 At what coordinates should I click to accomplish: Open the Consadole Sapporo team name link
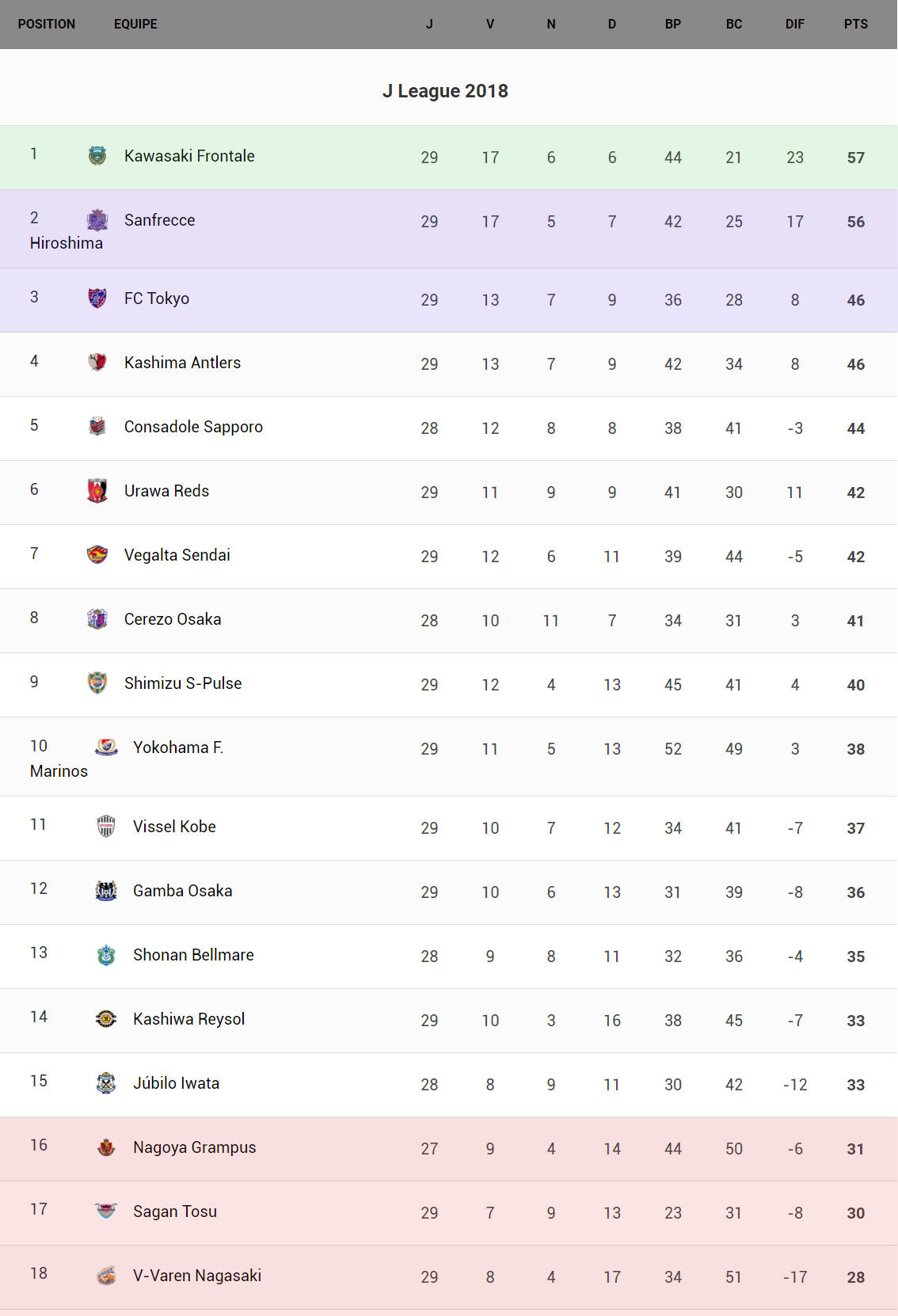click(x=193, y=427)
